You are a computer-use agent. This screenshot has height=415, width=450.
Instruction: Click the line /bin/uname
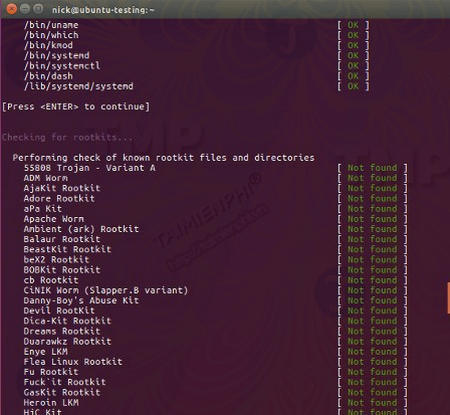[x=51, y=25]
